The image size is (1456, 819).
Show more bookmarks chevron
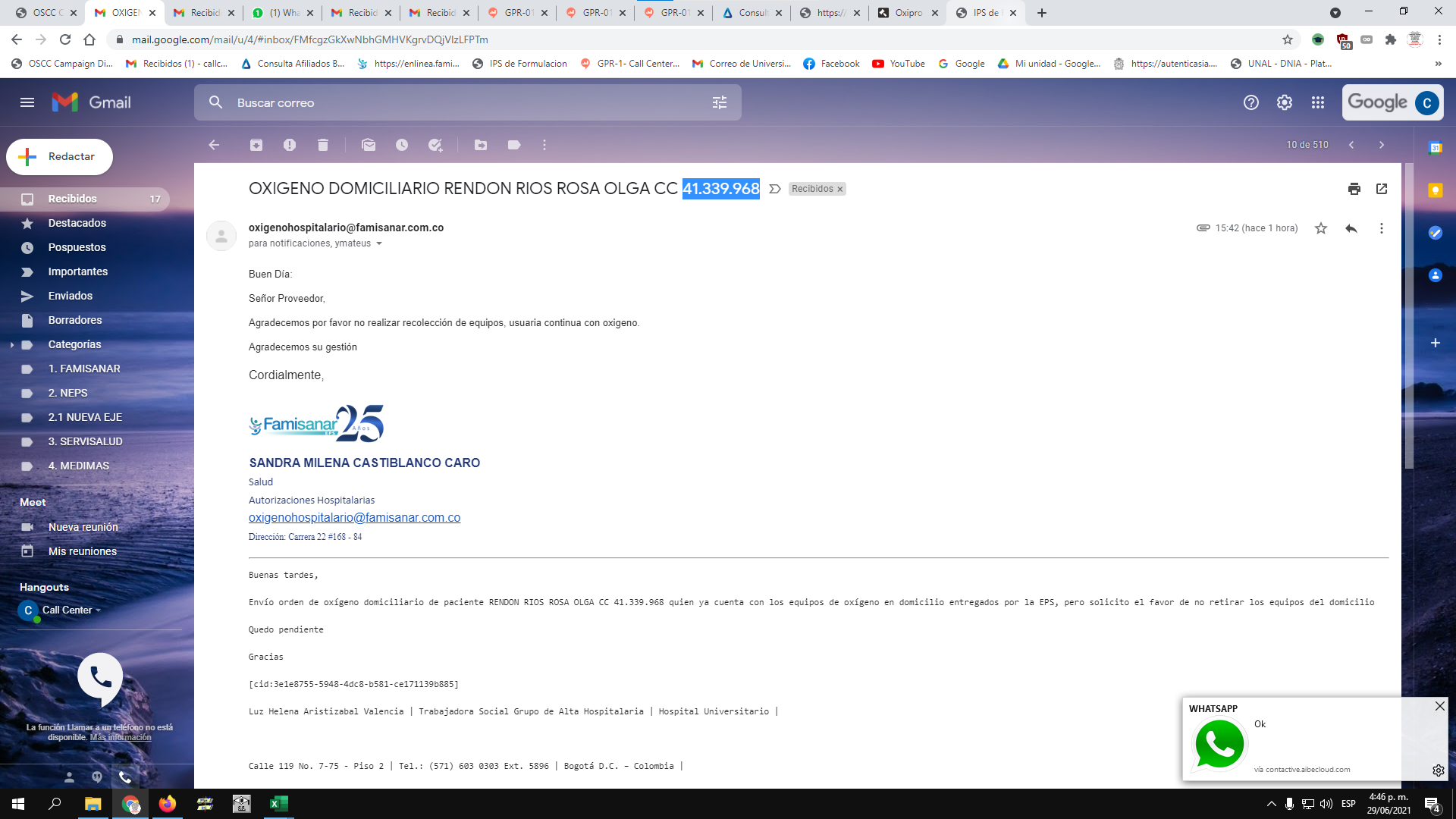click(x=1439, y=64)
